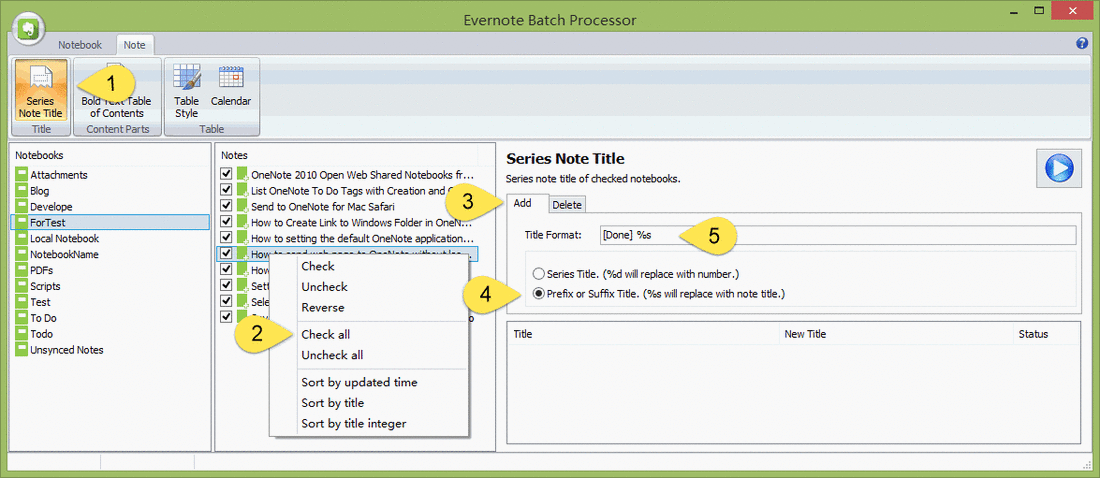1100x478 pixels.
Task: Choose Check from the context menu
Action: click(x=318, y=266)
